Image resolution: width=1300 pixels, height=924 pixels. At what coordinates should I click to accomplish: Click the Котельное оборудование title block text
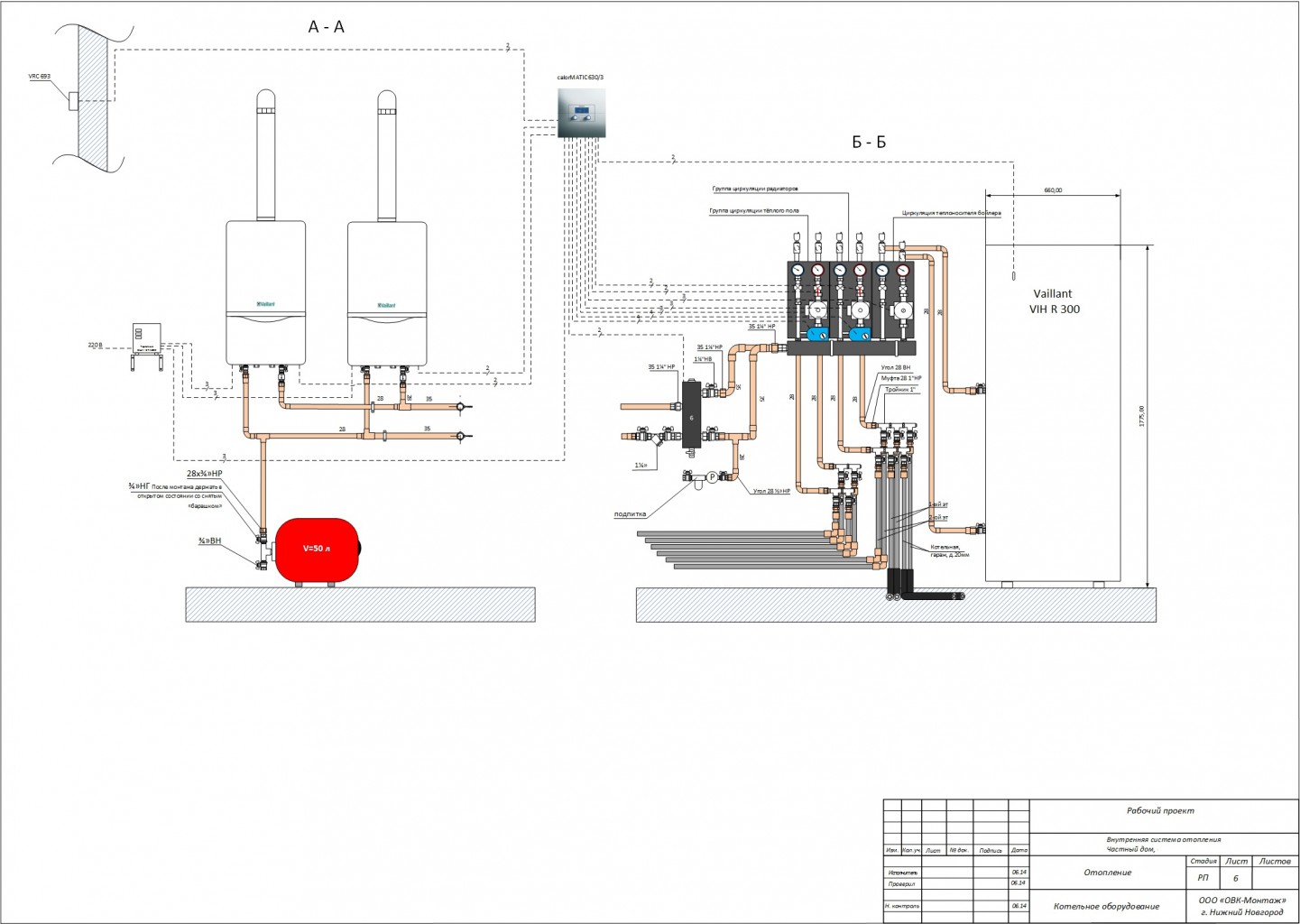[x=1106, y=906]
